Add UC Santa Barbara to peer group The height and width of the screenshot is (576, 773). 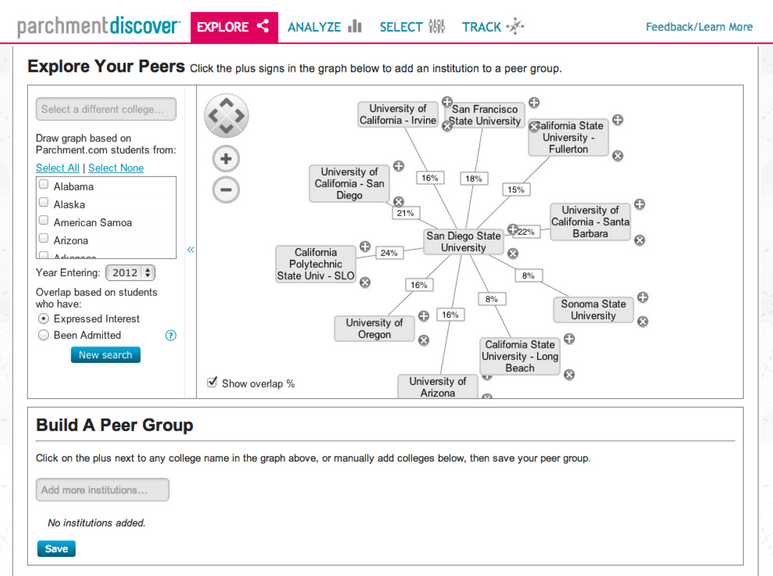639,204
